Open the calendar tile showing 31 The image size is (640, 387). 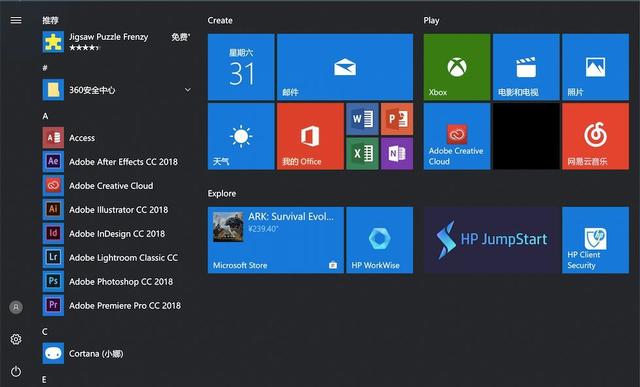[241, 67]
